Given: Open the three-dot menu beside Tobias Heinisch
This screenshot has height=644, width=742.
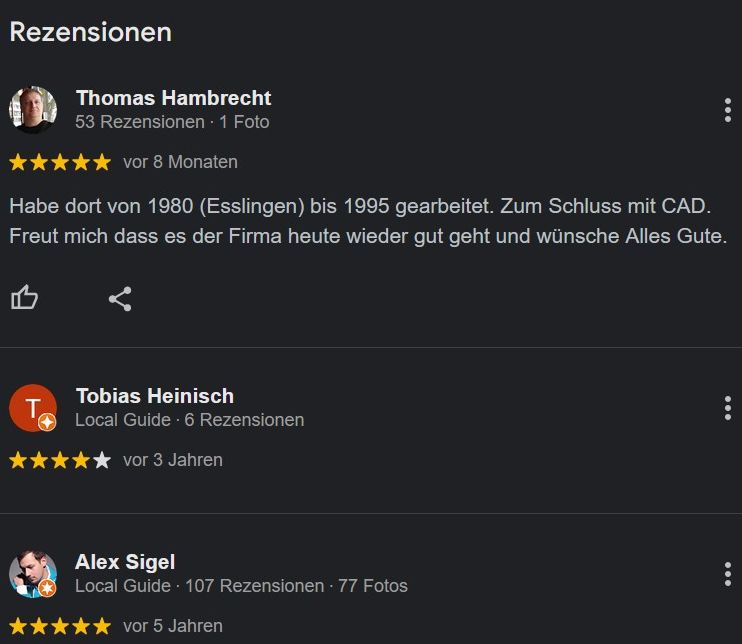Looking at the screenshot, I should [x=728, y=408].
